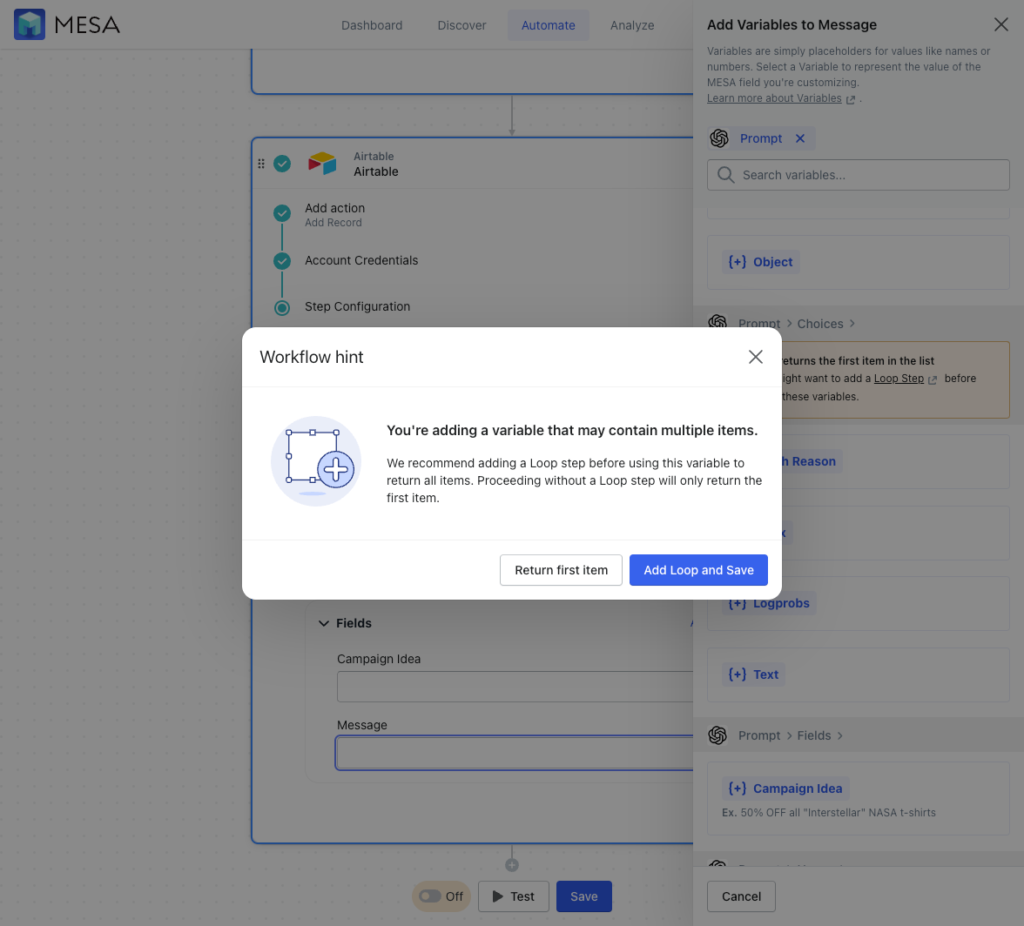Switch to the Dashboard tab
Viewport: 1024px width, 926px height.
click(372, 25)
